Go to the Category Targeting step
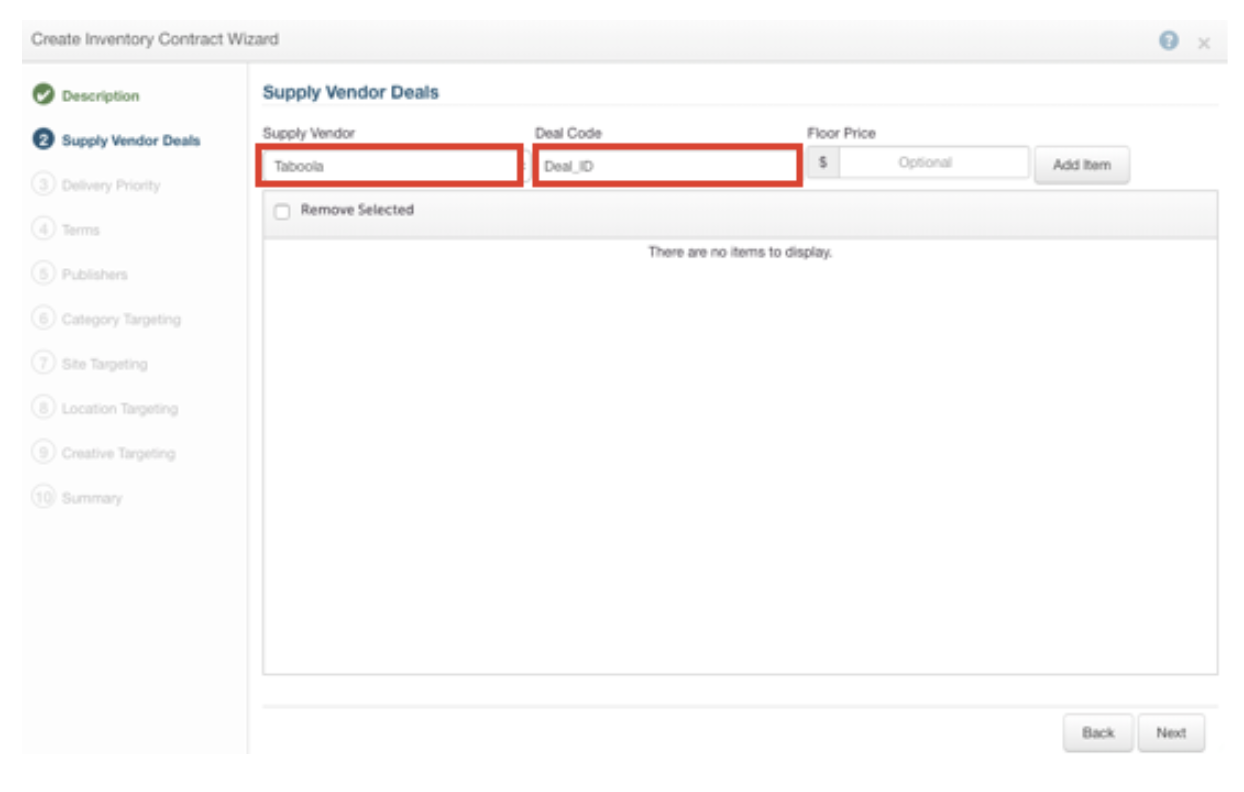 (x=121, y=319)
